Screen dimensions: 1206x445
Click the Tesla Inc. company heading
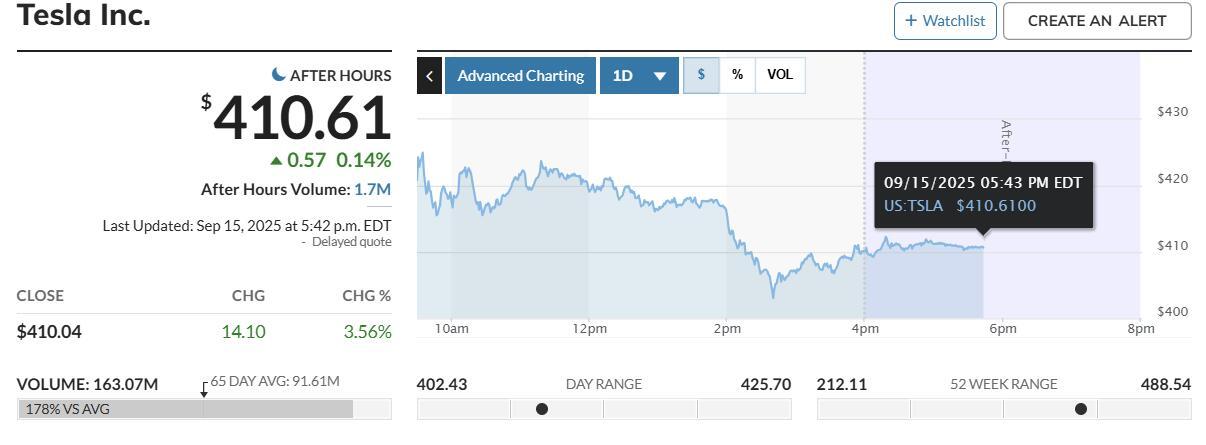(84, 16)
